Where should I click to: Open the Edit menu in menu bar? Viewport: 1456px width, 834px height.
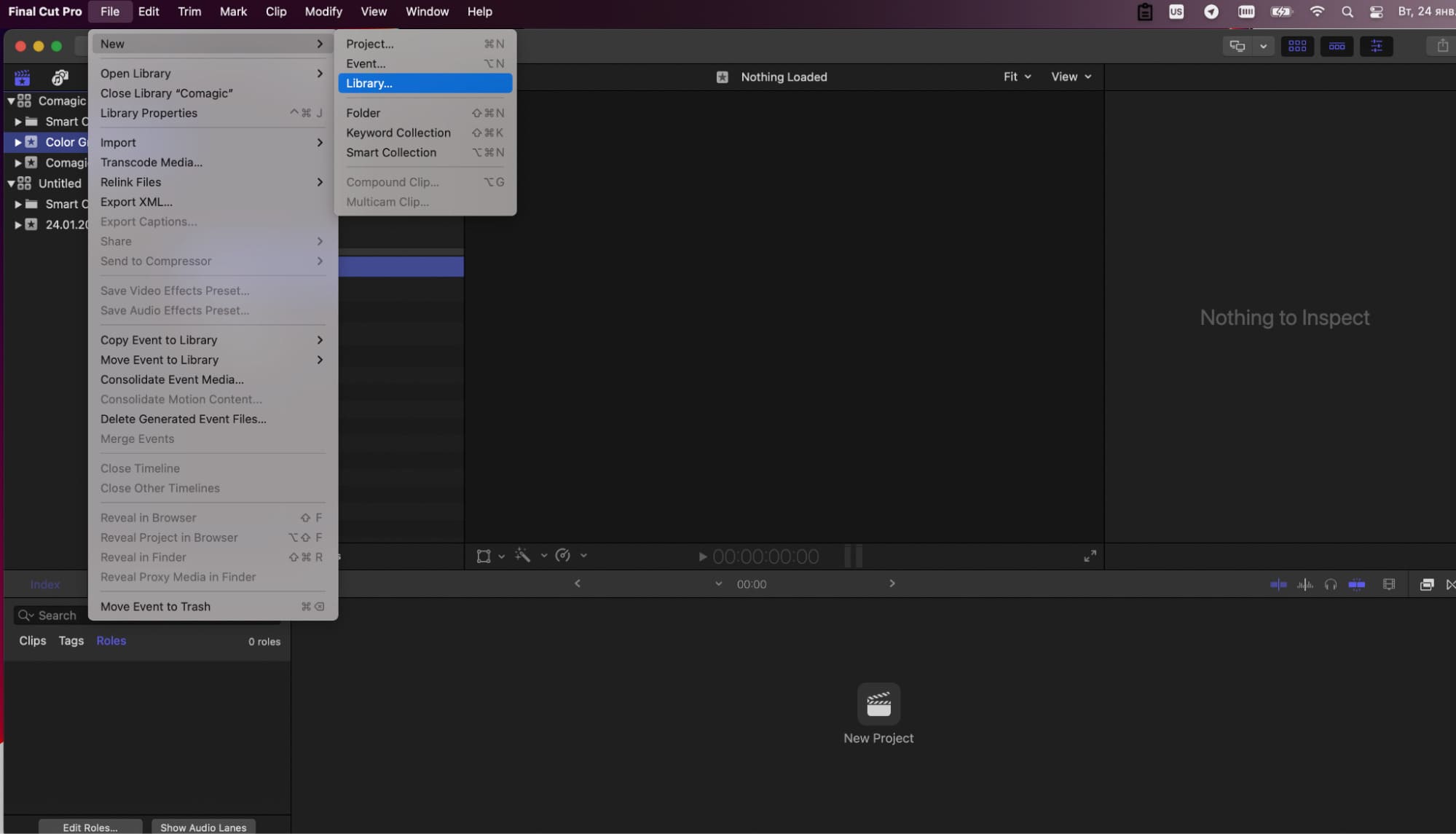[149, 12]
